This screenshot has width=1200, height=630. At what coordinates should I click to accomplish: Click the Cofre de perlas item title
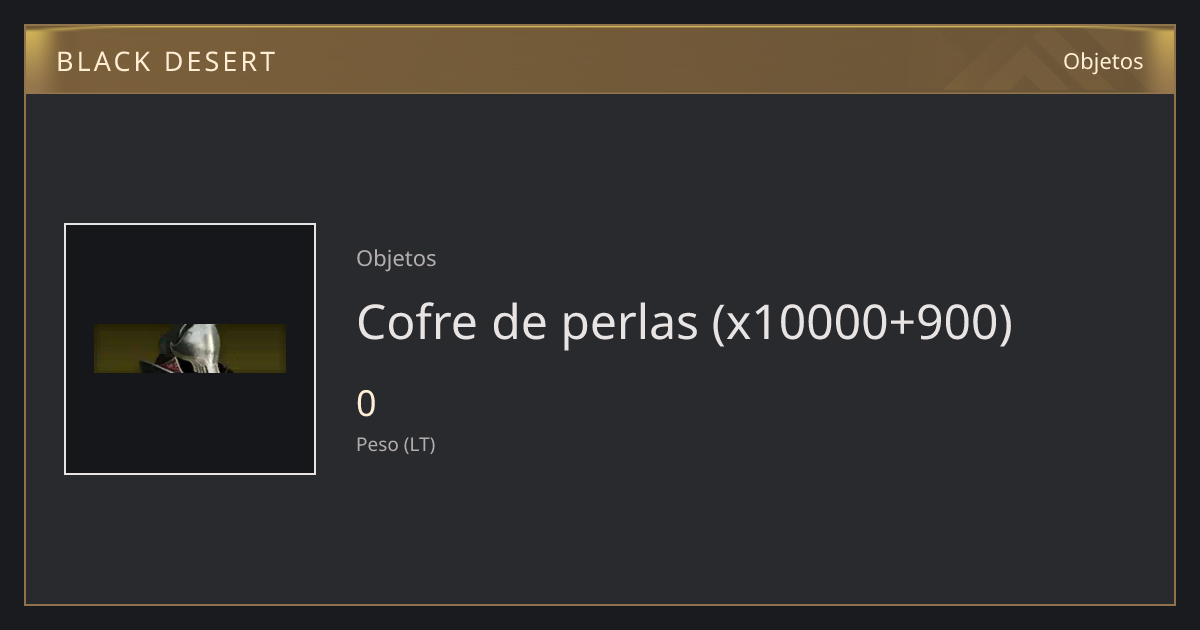coord(684,322)
